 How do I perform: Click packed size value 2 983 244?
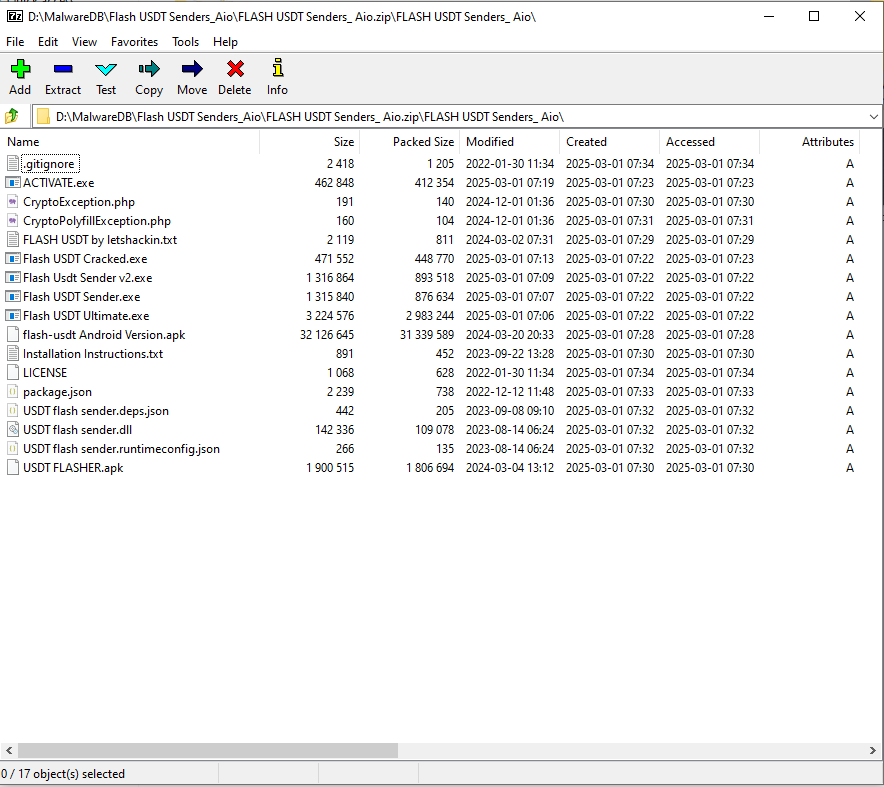(430, 316)
